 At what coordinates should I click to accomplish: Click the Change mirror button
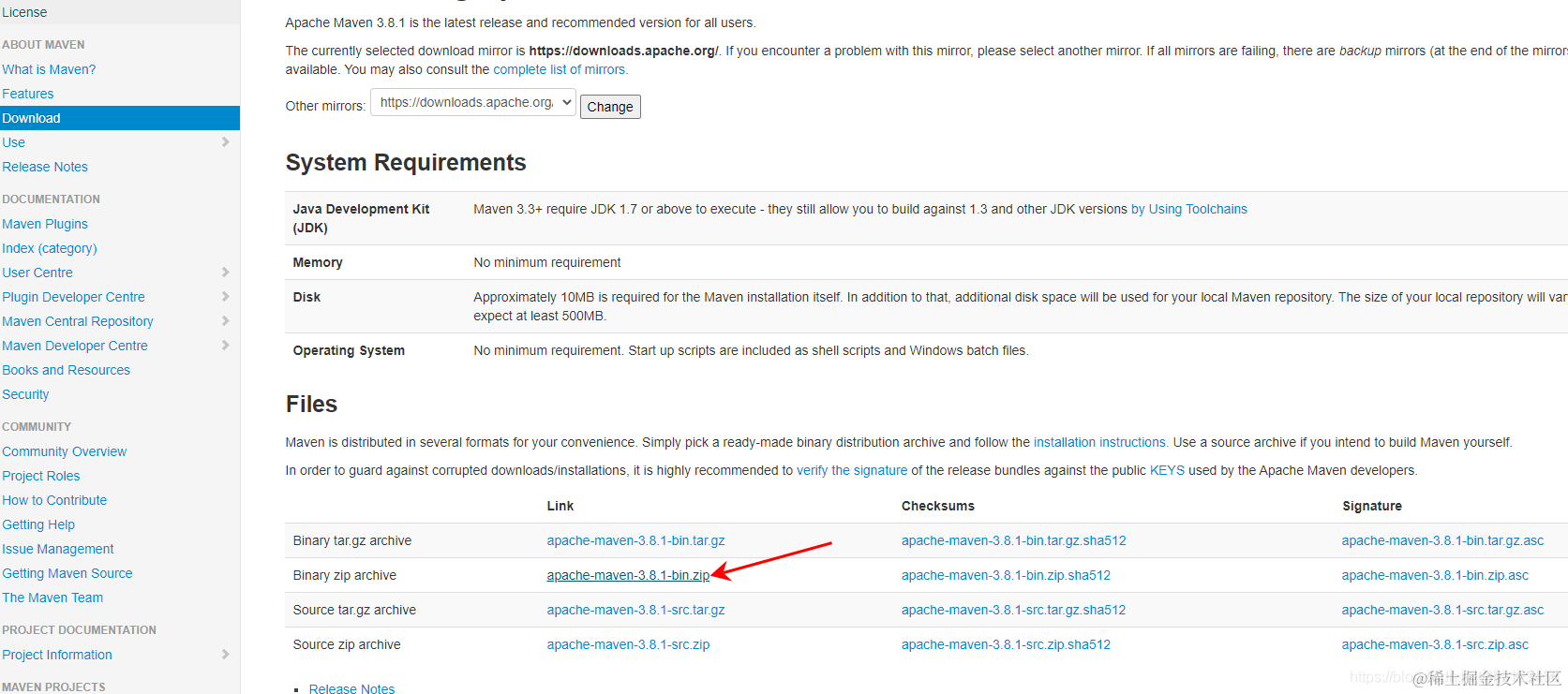[x=610, y=107]
